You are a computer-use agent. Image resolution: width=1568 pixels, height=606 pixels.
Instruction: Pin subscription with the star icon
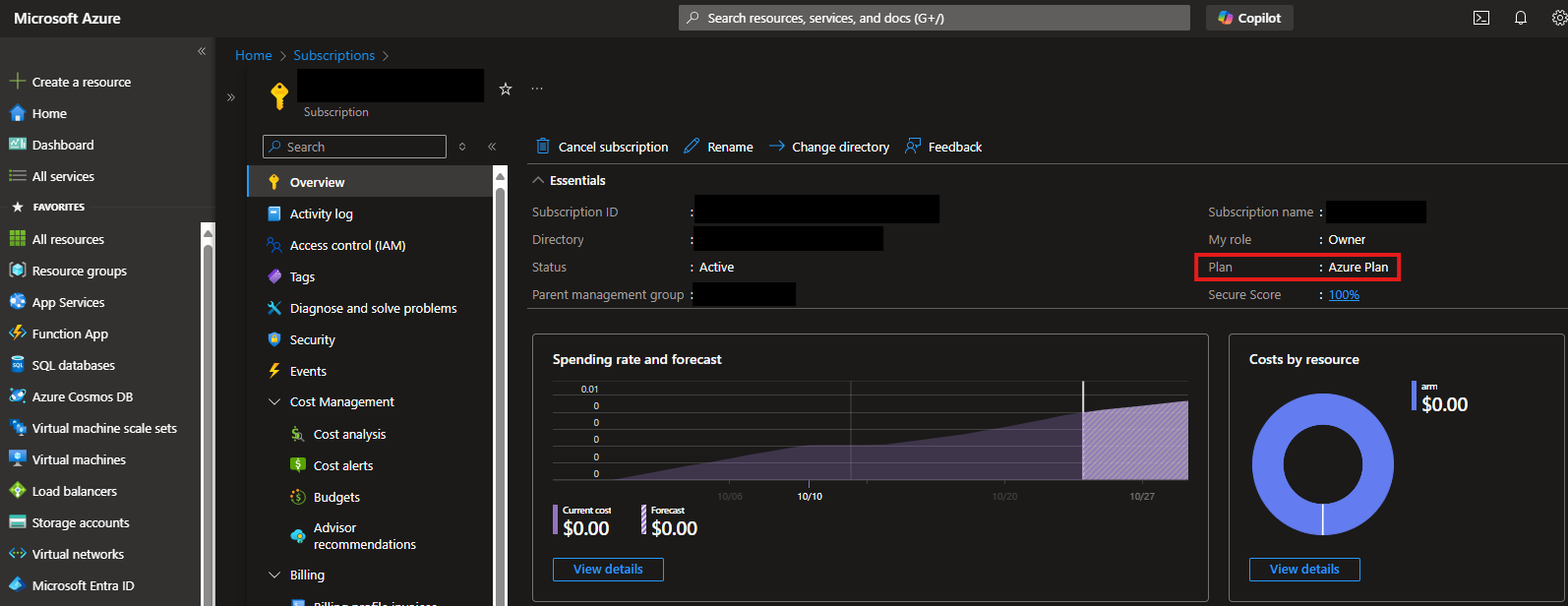[x=506, y=89]
